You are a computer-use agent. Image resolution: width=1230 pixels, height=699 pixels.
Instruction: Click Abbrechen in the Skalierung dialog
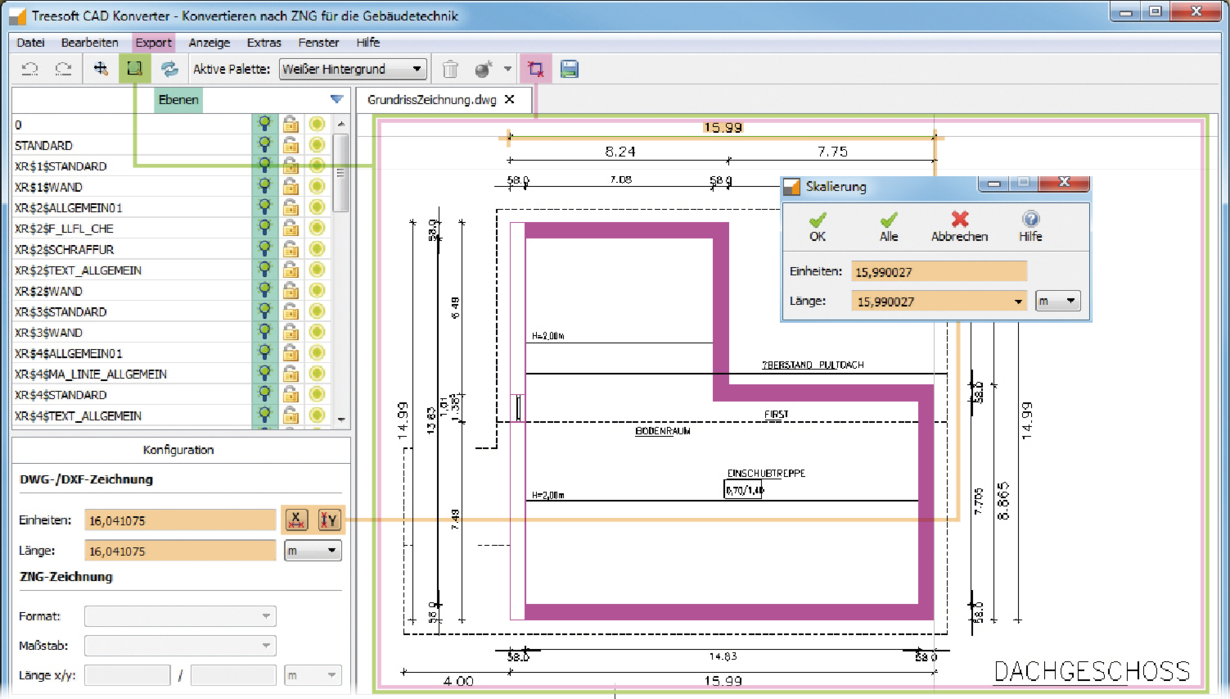coord(959,226)
